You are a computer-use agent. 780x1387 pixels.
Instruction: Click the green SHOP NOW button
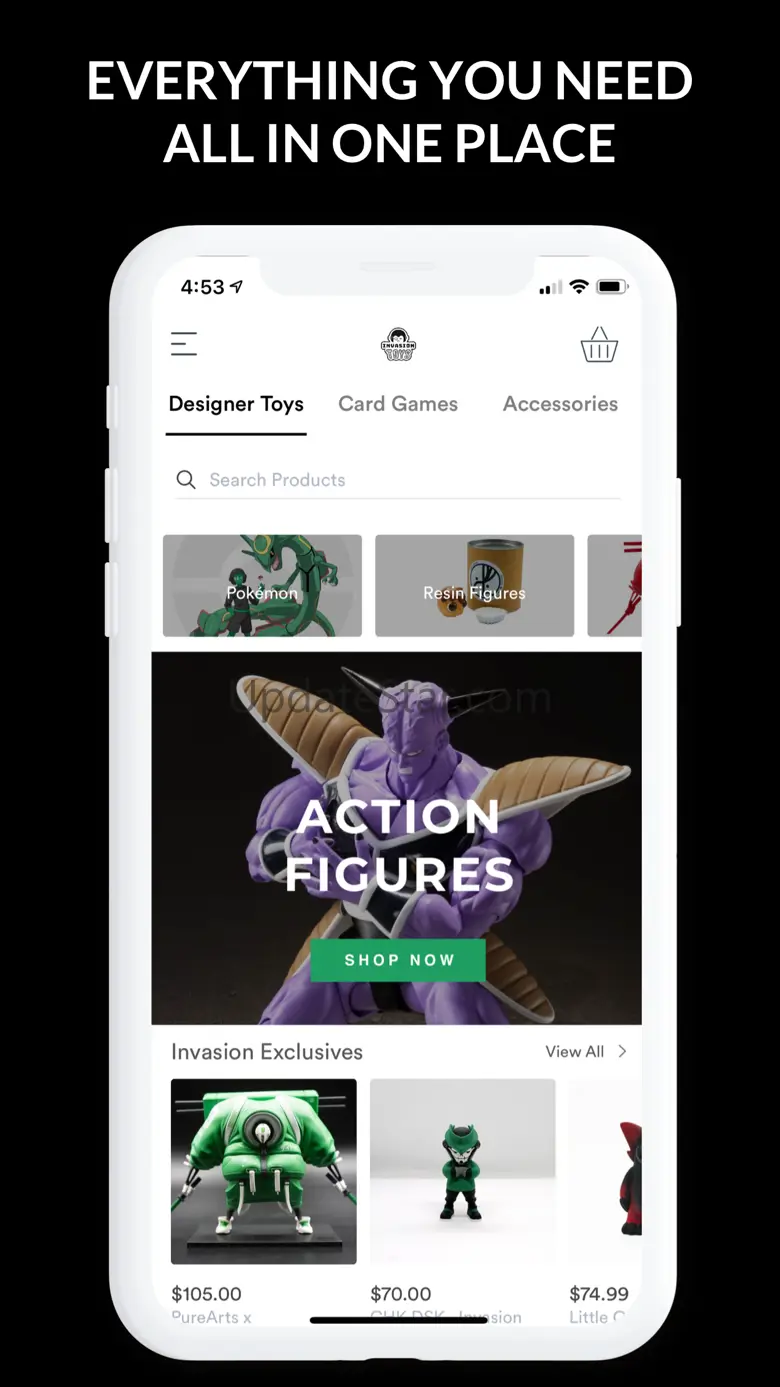tap(398, 960)
